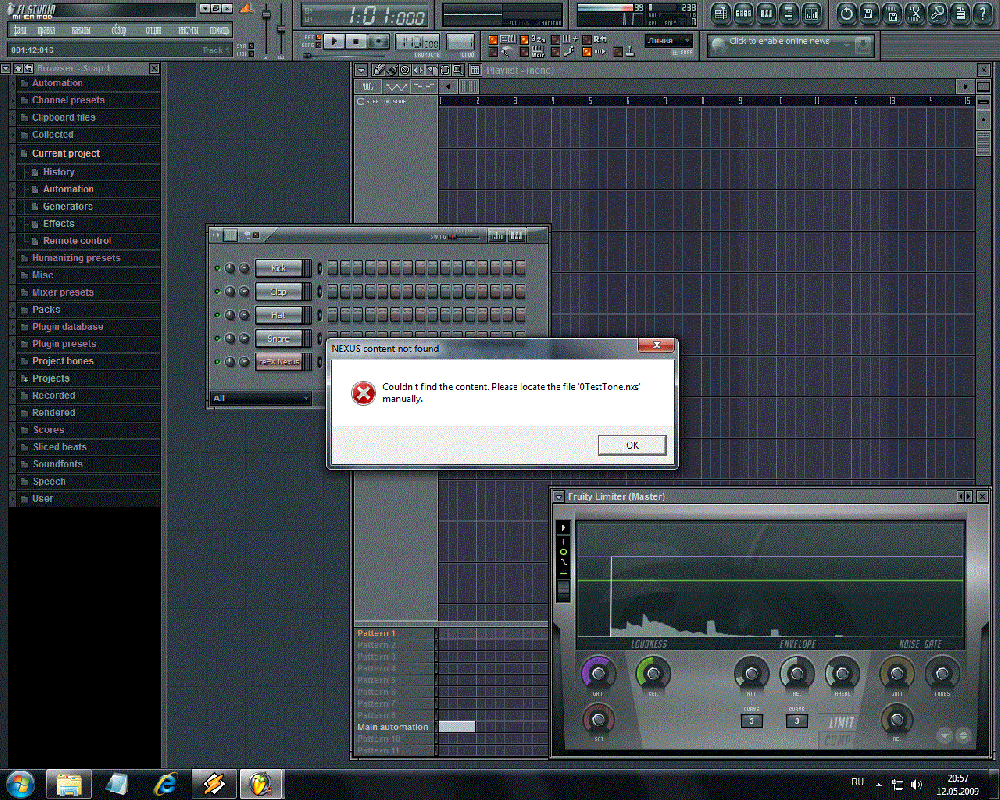The image size is (1000, 800).
Task: Click the one-click recording microphone icon
Action: (938, 14)
